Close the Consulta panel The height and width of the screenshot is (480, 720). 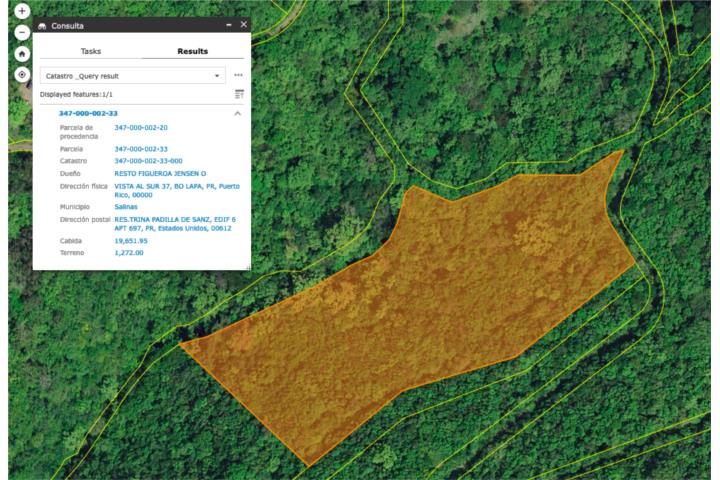tap(243, 25)
